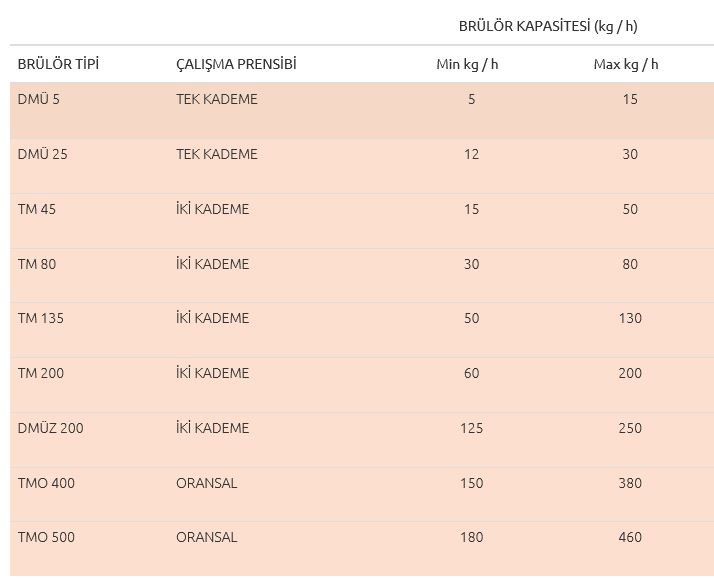The width and height of the screenshot is (714, 582).
Task: Select the Min kg / h column header
Action: point(467,65)
